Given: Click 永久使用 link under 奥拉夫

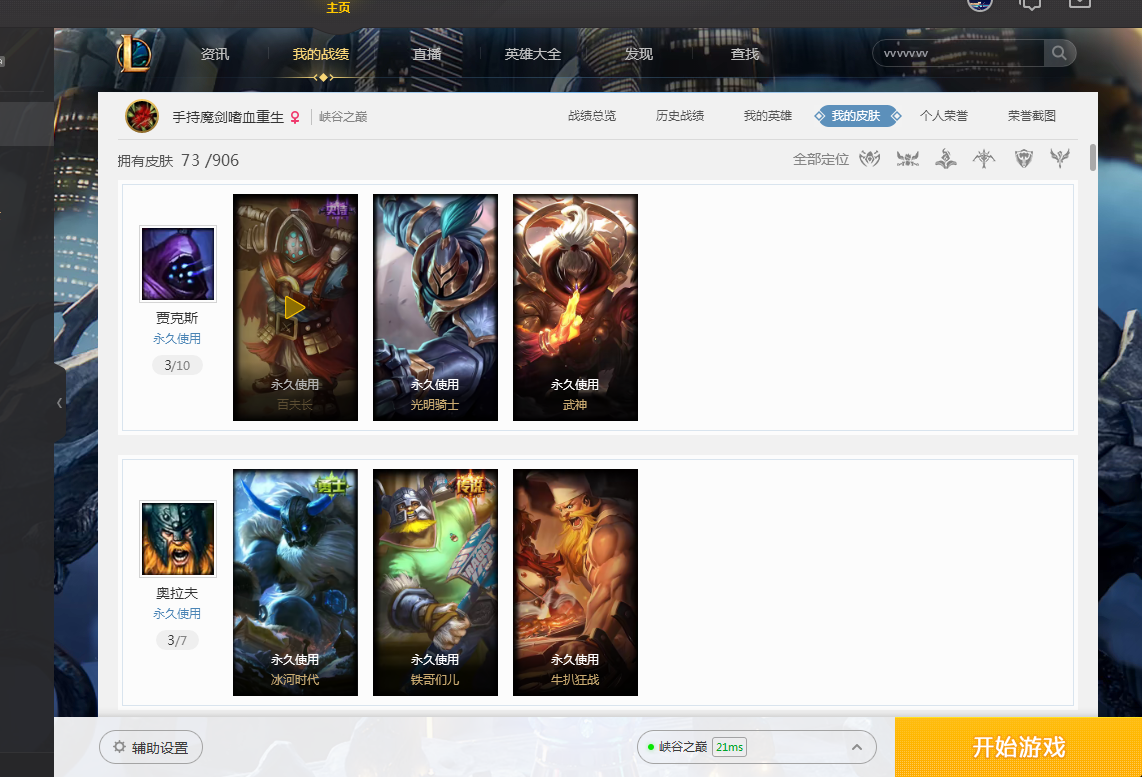Looking at the screenshot, I should (177, 614).
